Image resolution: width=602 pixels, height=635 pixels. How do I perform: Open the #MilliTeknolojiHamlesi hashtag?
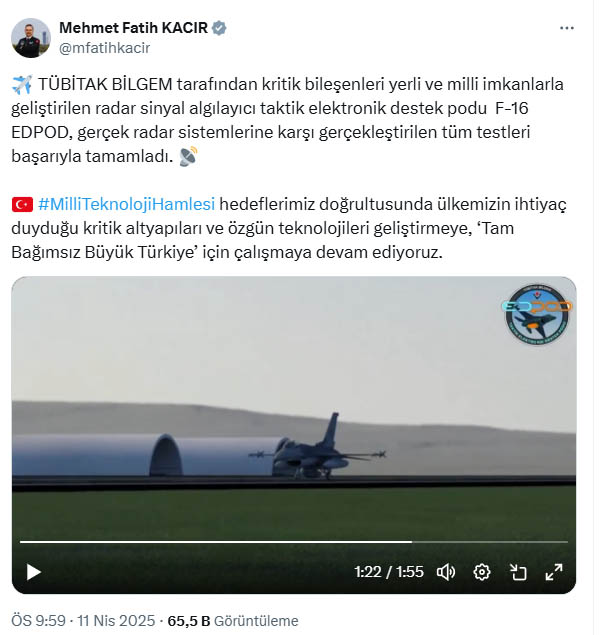click(x=126, y=204)
